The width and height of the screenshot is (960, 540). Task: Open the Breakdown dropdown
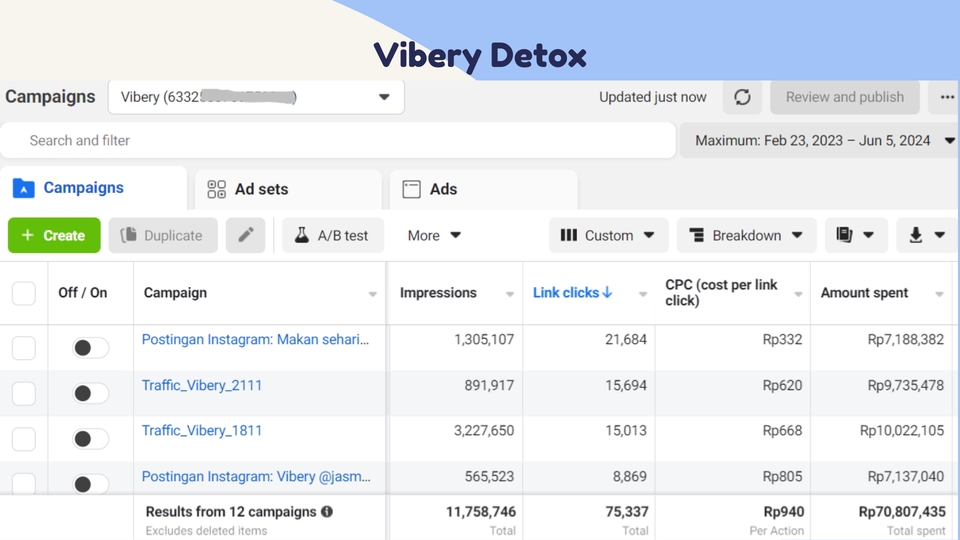(746, 235)
